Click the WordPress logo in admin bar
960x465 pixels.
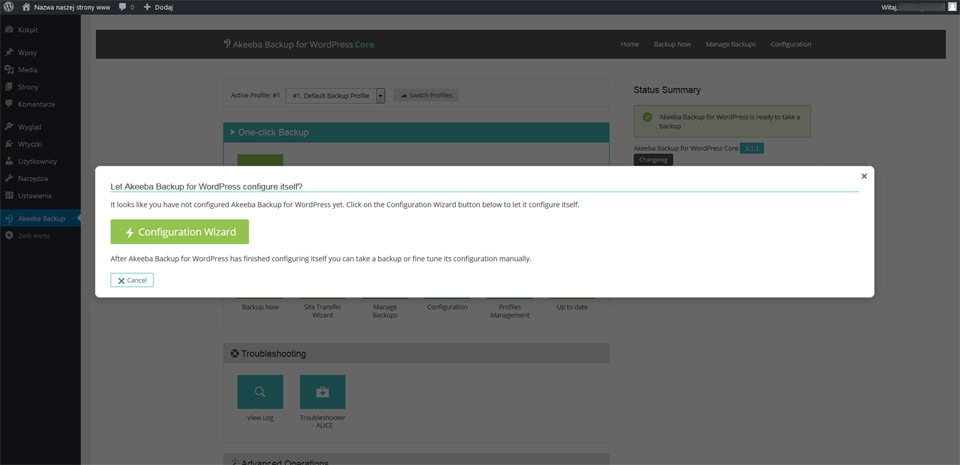point(9,7)
